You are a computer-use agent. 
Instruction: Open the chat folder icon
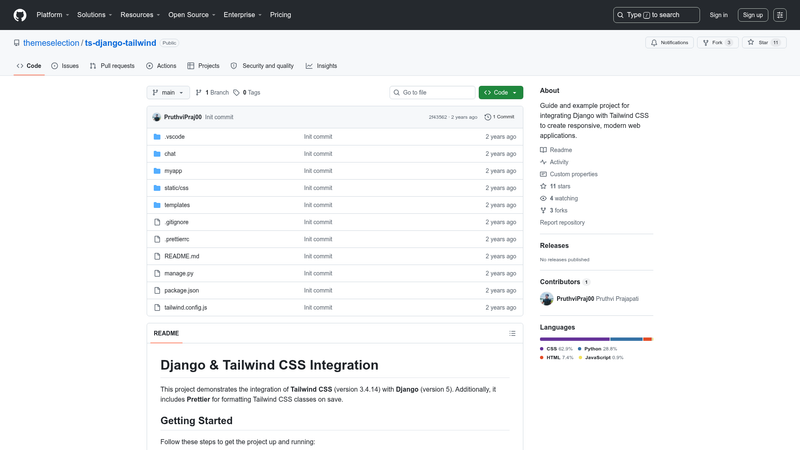coord(157,154)
